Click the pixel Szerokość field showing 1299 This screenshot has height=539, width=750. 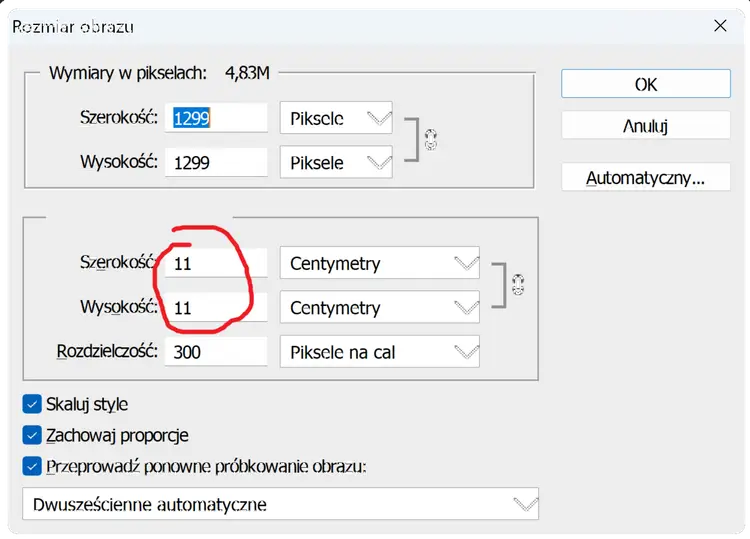tap(216, 118)
